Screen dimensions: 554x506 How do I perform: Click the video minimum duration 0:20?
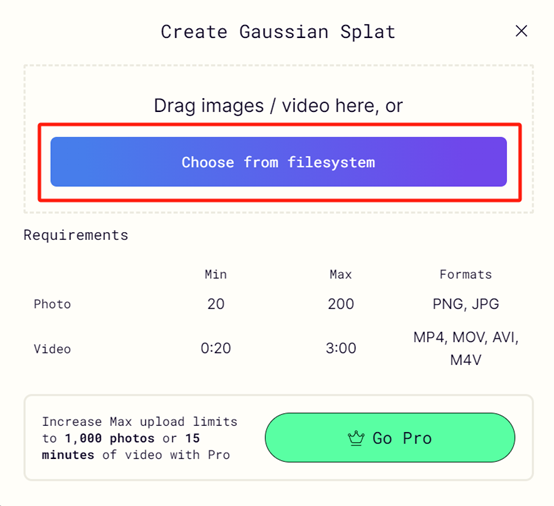(x=216, y=348)
